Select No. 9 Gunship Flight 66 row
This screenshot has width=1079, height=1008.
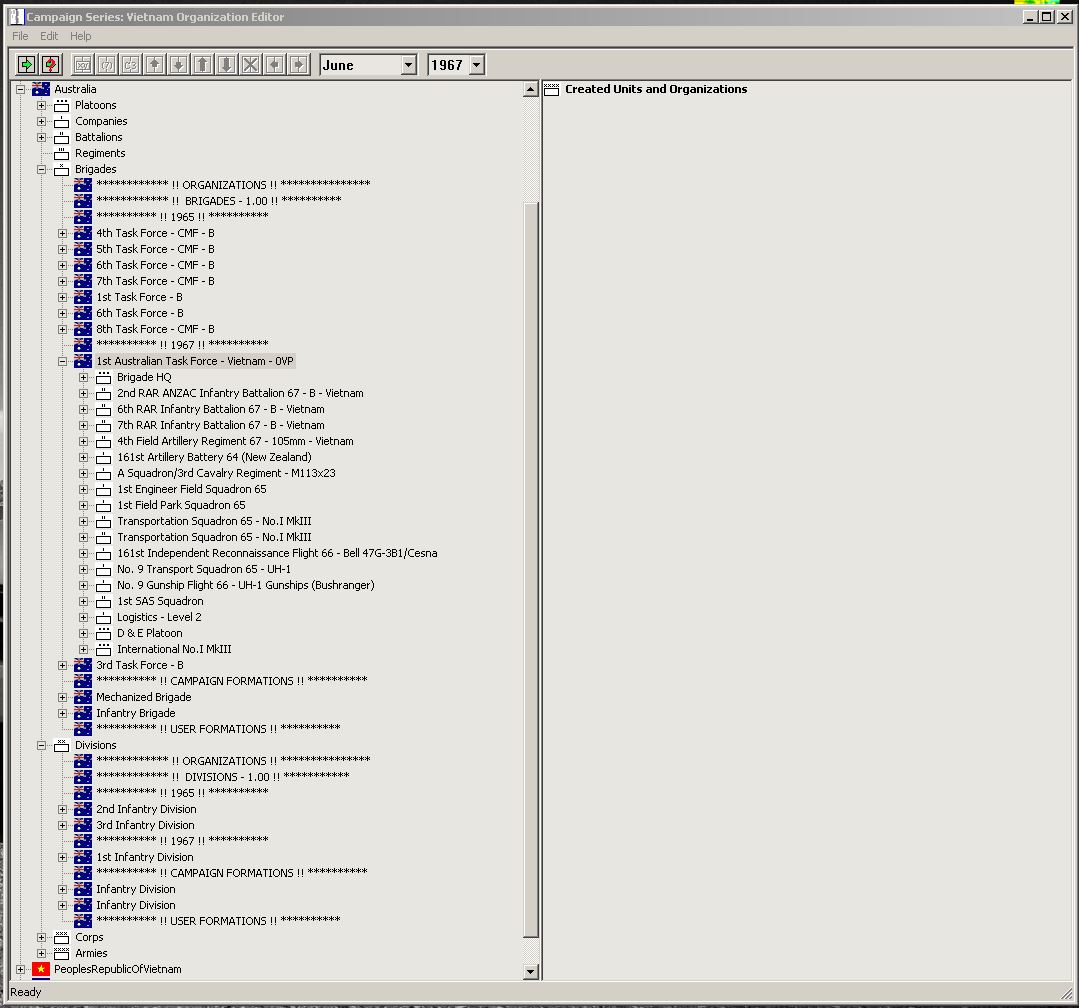[246, 585]
